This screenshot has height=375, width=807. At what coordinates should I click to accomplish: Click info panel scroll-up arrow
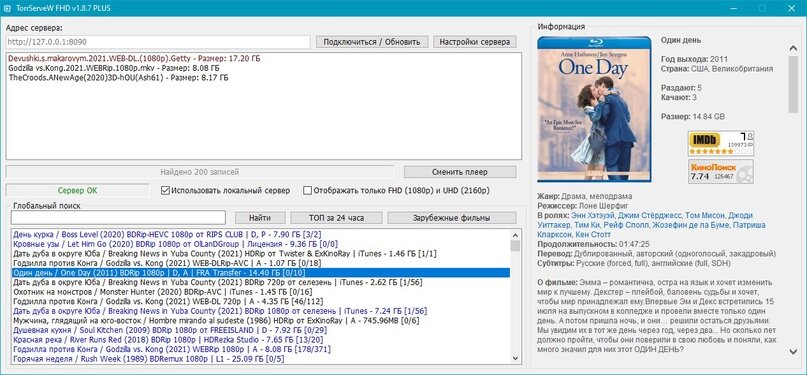[x=793, y=48]
